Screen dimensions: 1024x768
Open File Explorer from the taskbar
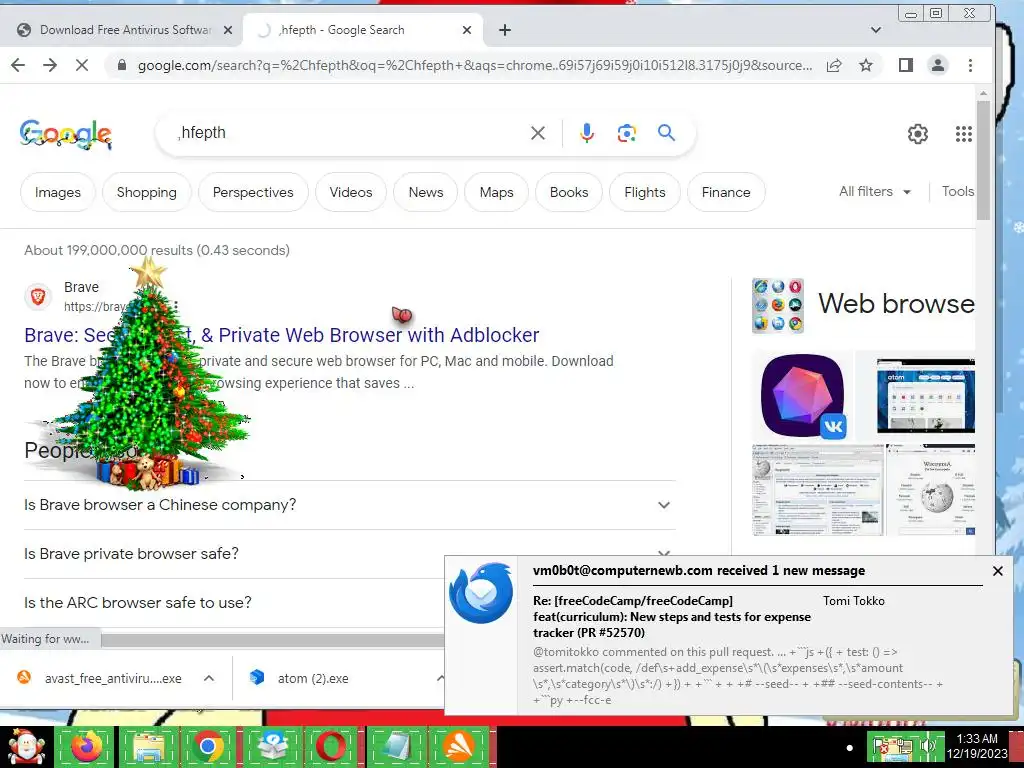coord(148,747)
